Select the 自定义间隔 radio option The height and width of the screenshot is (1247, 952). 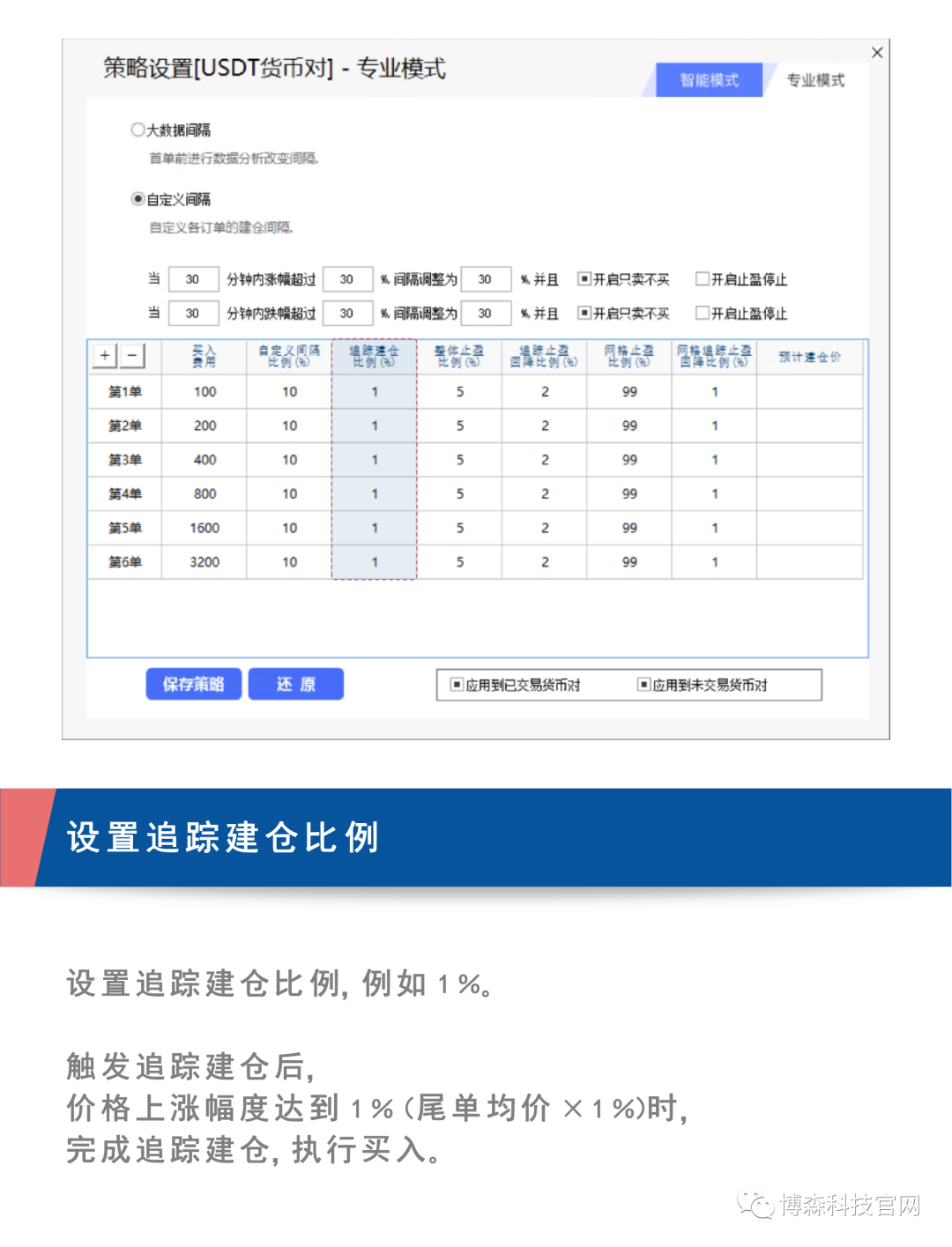click(x=138, y=199)
